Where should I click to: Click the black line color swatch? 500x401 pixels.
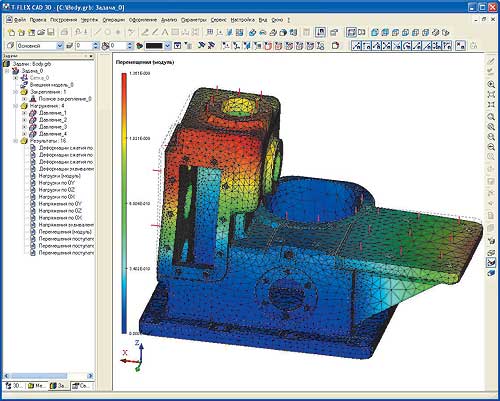tap(154, 46)
